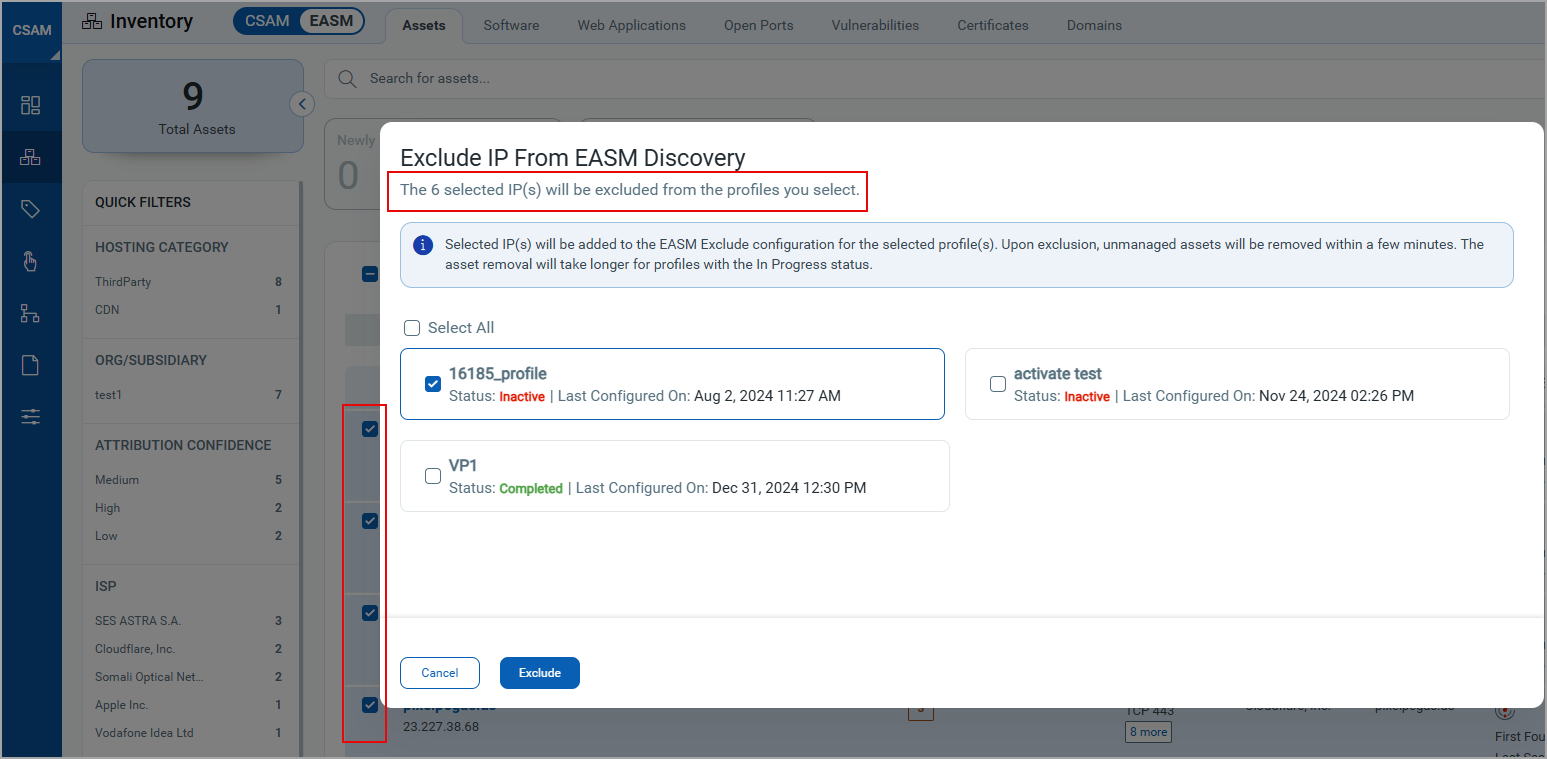Open the Certificates tab
Screen dimensions: 1547x759
click(991, 25)
